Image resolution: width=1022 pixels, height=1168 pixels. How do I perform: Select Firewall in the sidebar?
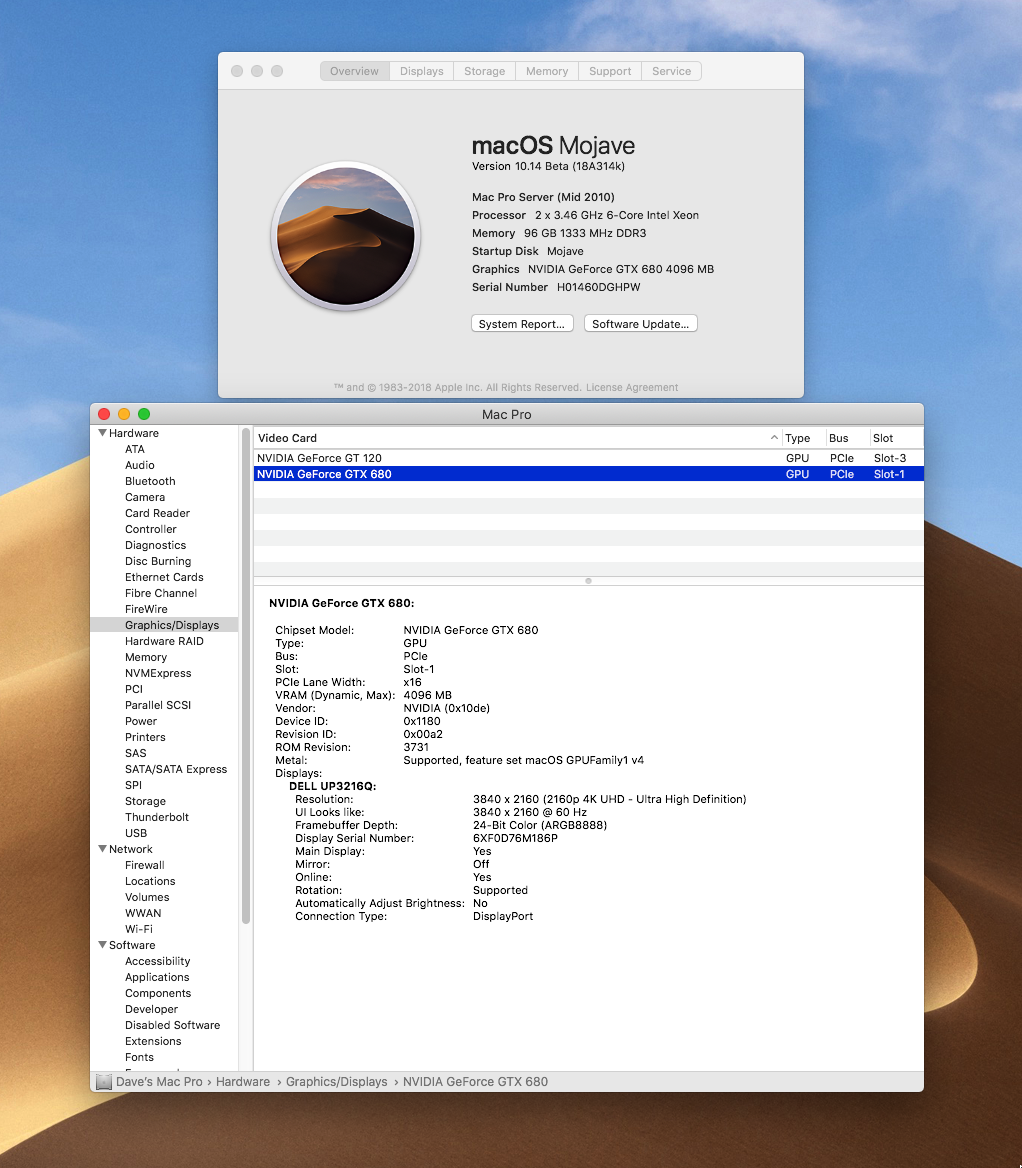point(145,865)
